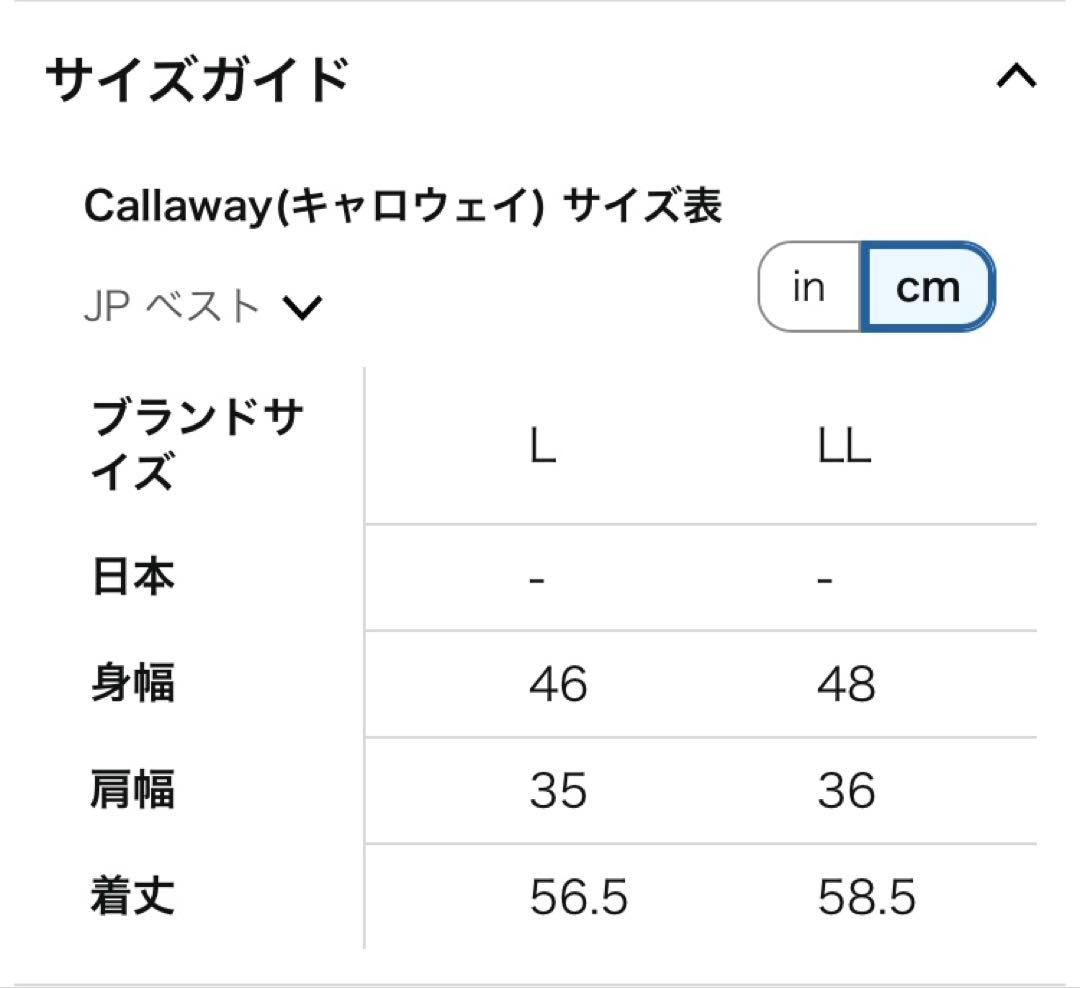Switch units to inches (in)
This screenshot has height=988, width=1080.
[x=809, y=287]
